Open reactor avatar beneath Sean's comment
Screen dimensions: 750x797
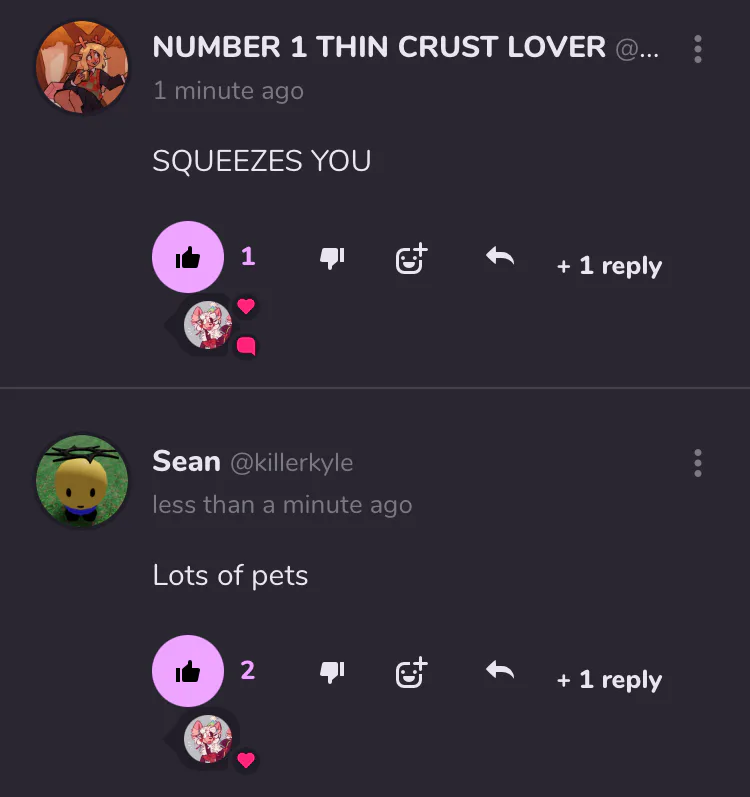click(208, 739)
